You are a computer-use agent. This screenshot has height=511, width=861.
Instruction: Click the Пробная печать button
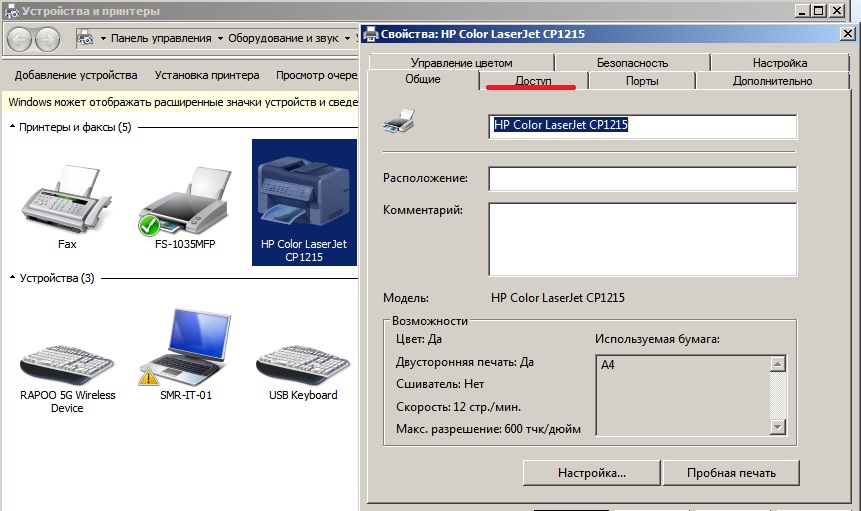[731, 473]
